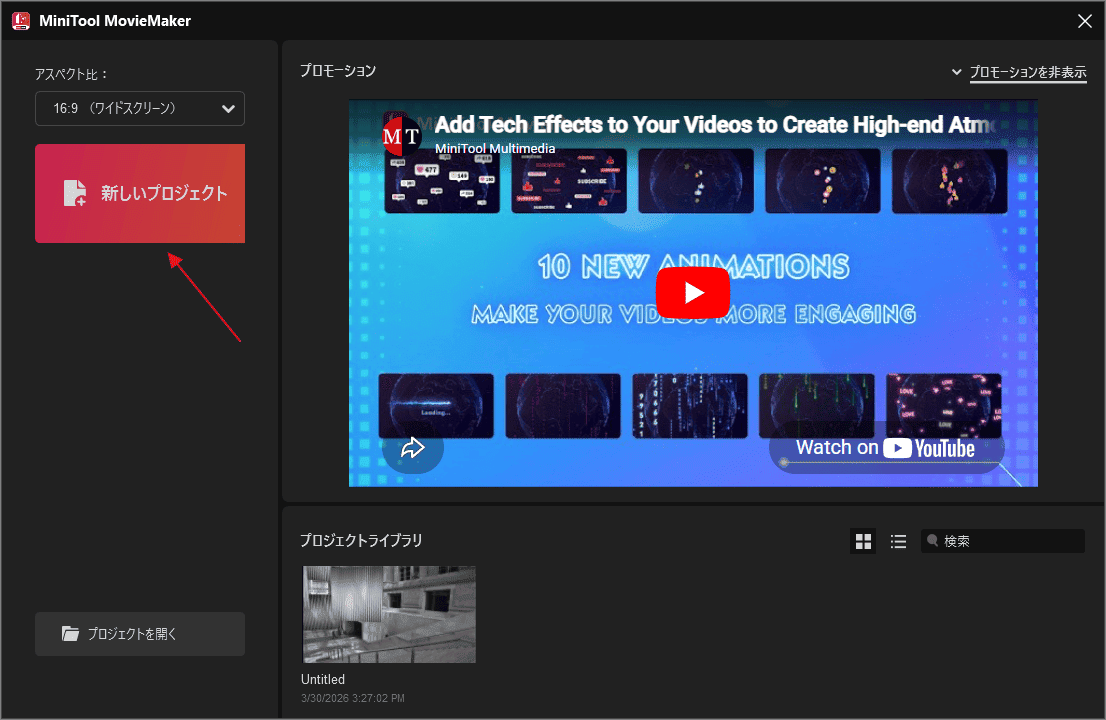Play the 10 New Animations promo video
This screenshot has height=720, width=1106.
point(693,292)
